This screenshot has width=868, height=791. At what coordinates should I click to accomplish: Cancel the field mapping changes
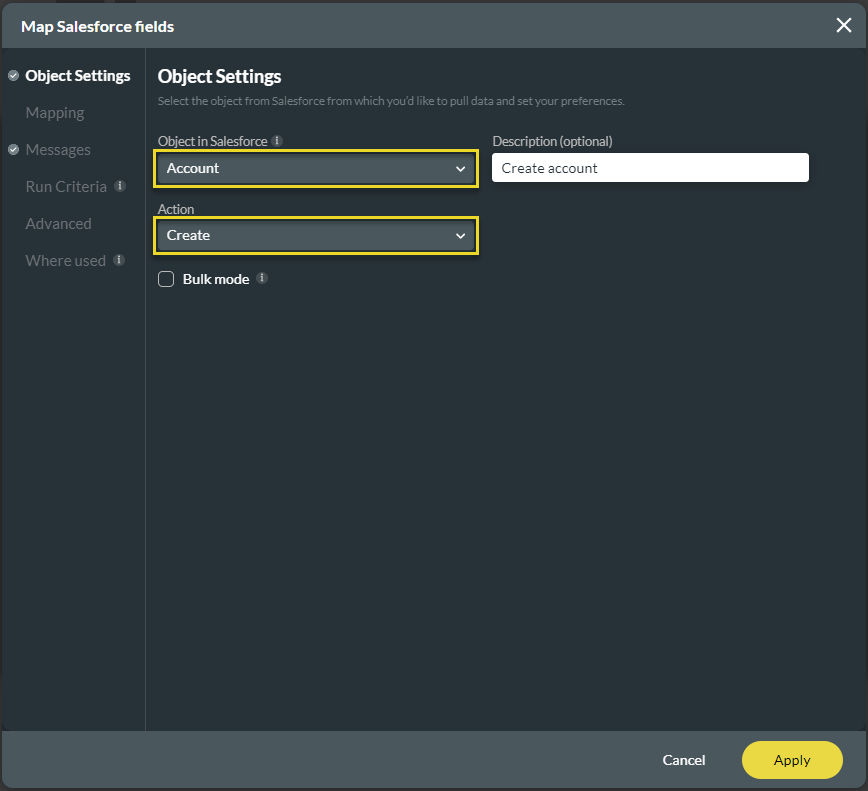(x=683, y=760)
